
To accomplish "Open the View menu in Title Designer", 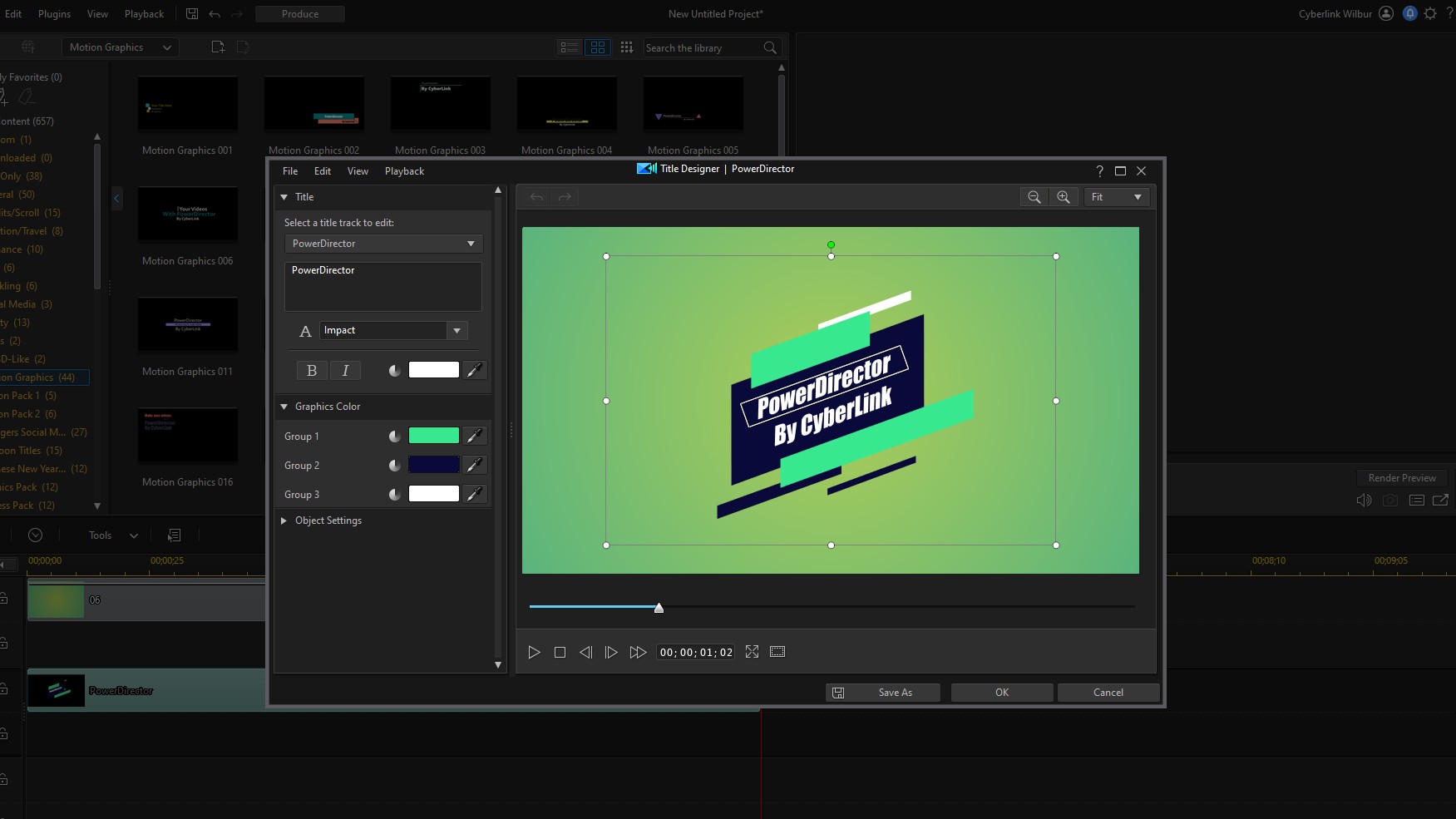I will point(358,171).
